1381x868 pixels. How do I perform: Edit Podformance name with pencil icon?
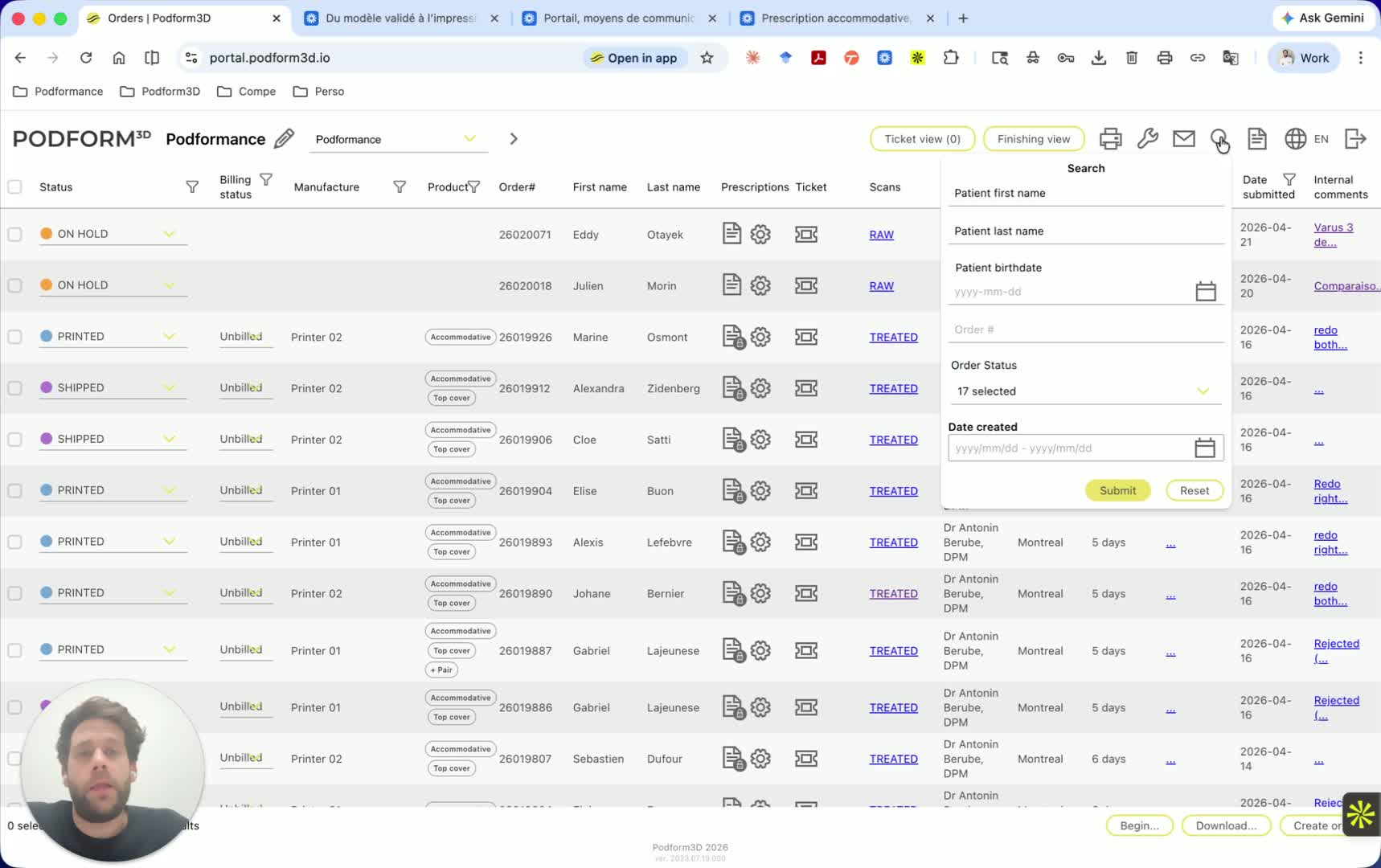[x=284, y=139]
